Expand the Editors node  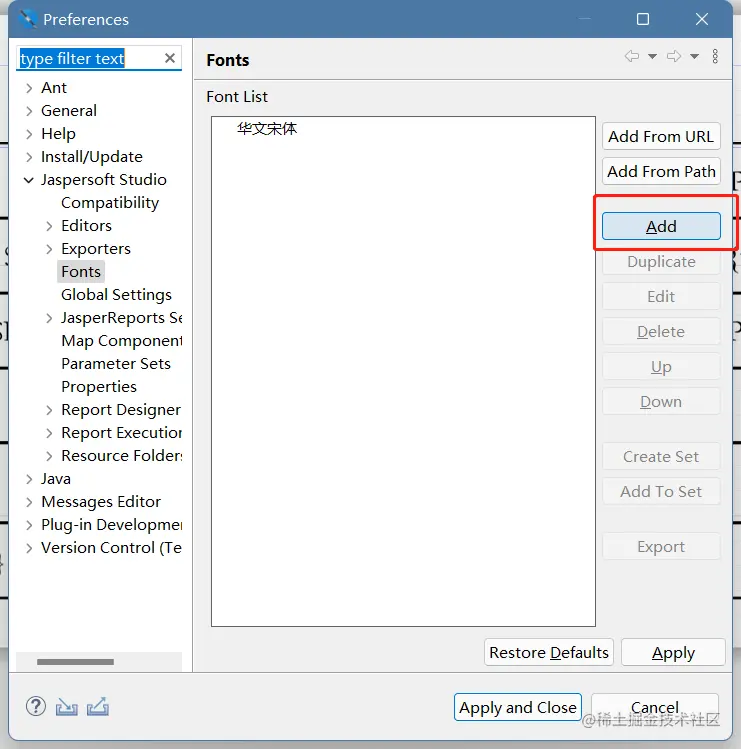tap(49, 226)
